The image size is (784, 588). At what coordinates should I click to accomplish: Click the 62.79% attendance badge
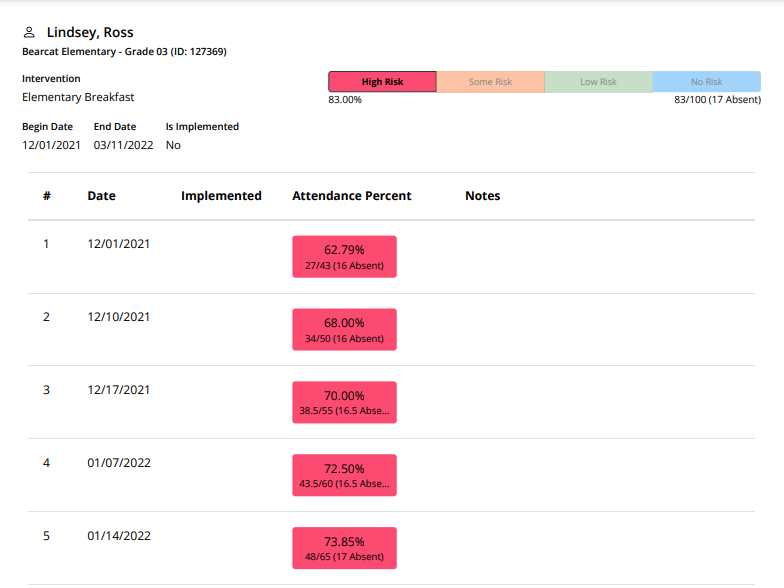click(344, 257)
